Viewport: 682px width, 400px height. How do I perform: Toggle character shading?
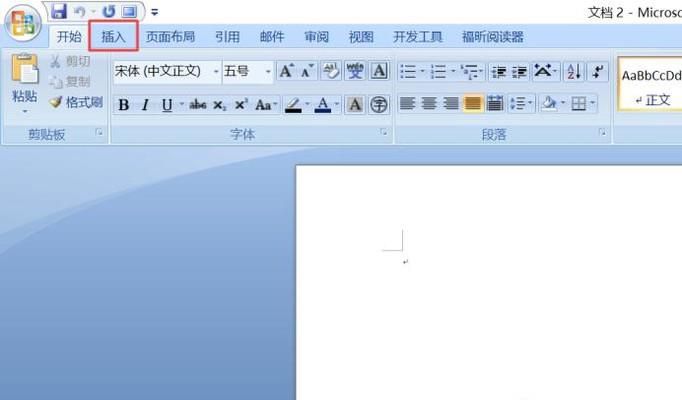click(x=355, y=105)
